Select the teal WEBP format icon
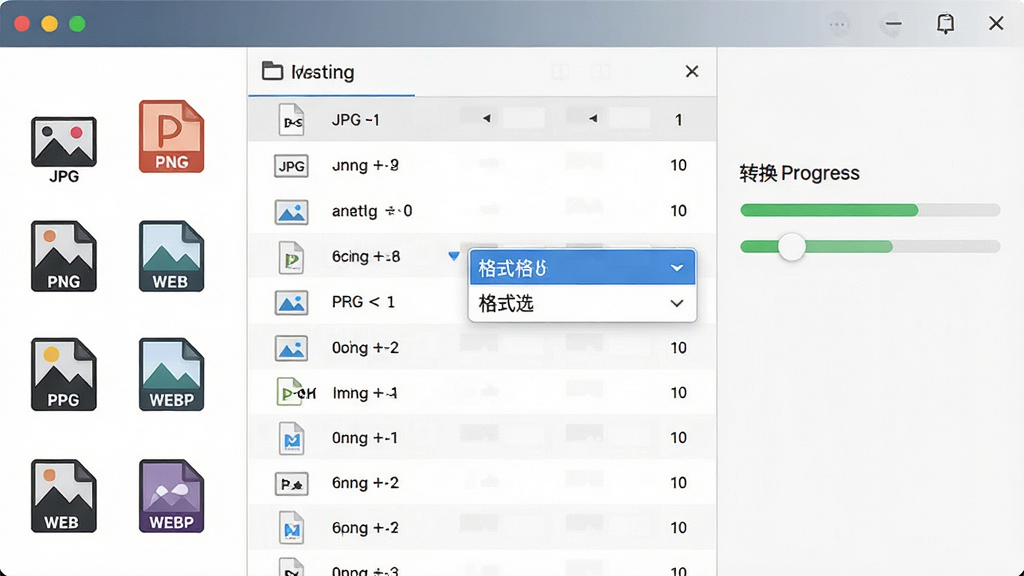The width and height of the screenshot is (1024, 576). coord(171,374)
